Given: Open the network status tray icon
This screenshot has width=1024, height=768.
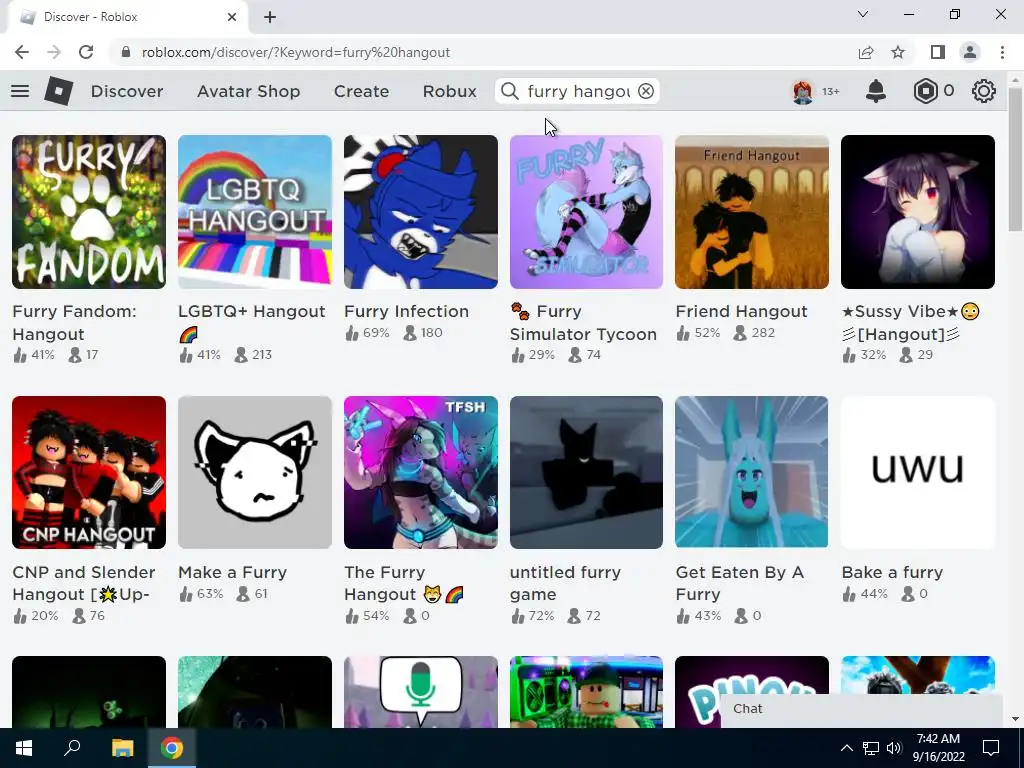Looking at the screenshot, I should click(871, 748).
